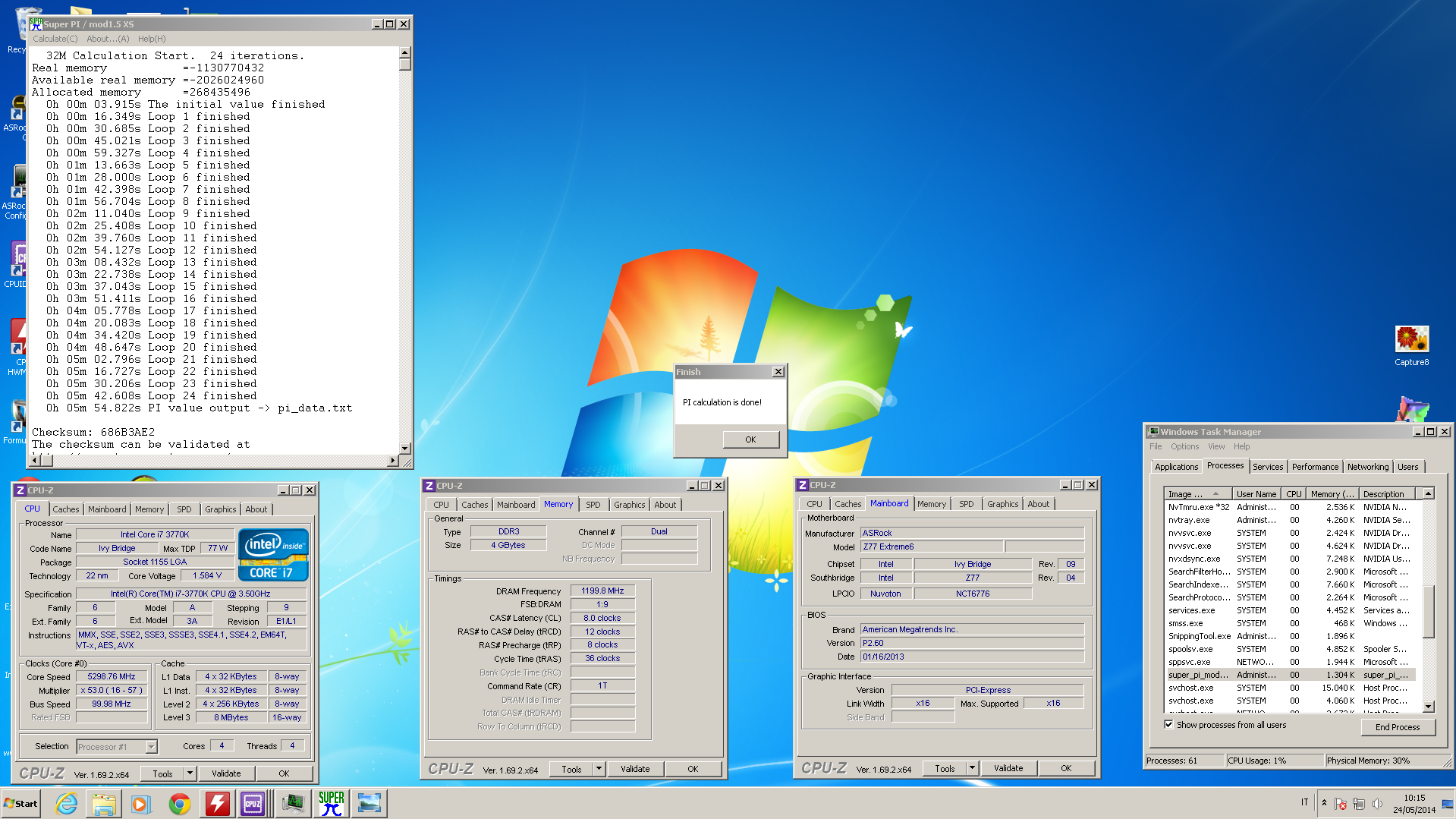Click the Super PI taskbar icon
The width and height of the screenshot is (1456, 819).
pyautogui.click(x=332, y=803)
